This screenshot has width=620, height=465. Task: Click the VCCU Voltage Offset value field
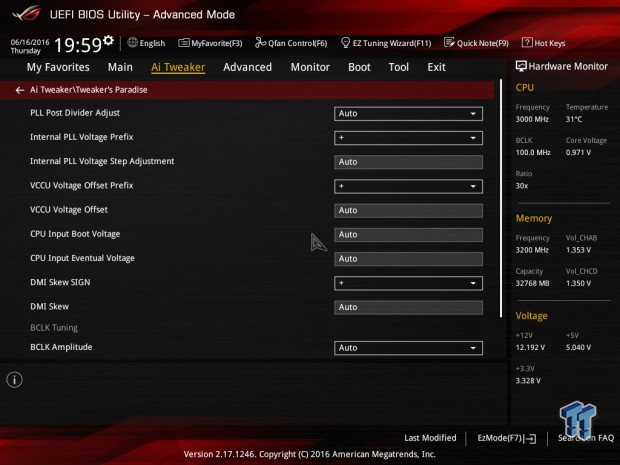pyautogui.click(x=408, y=210)
